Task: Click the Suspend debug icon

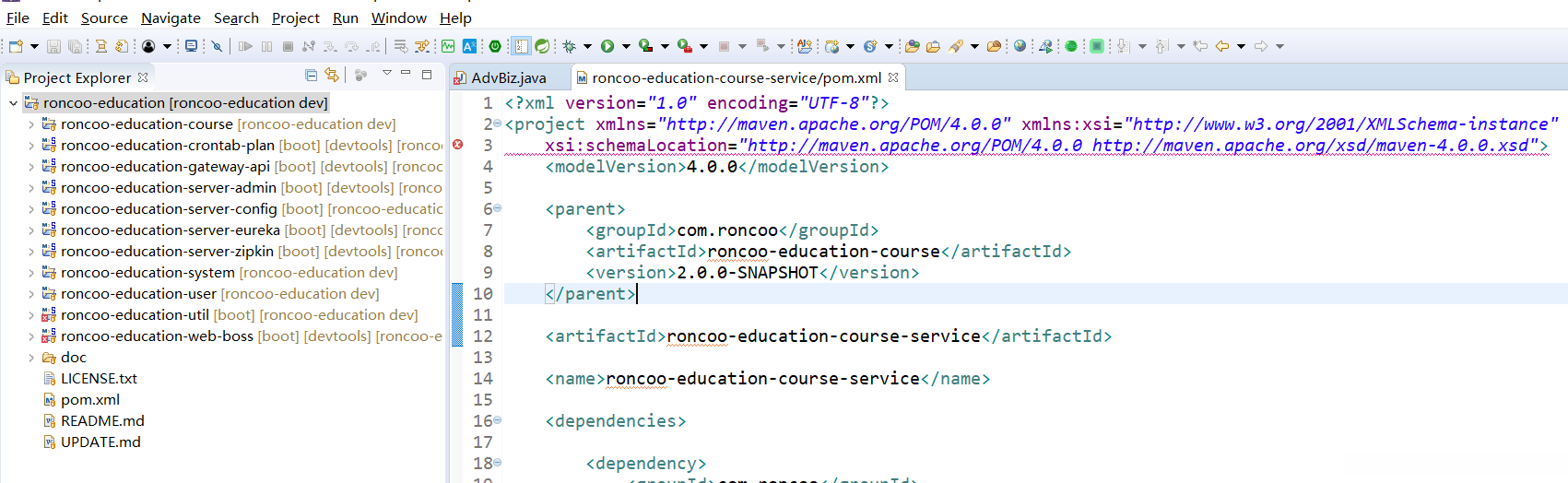Action: pos(266,46)
